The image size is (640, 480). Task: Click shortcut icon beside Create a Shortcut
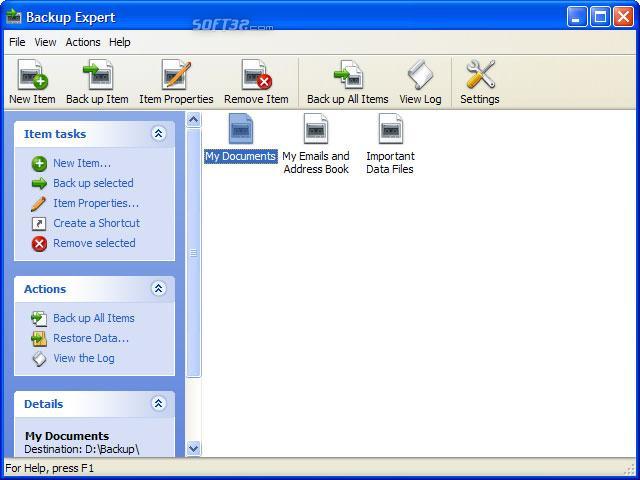[x=39, y=224]
